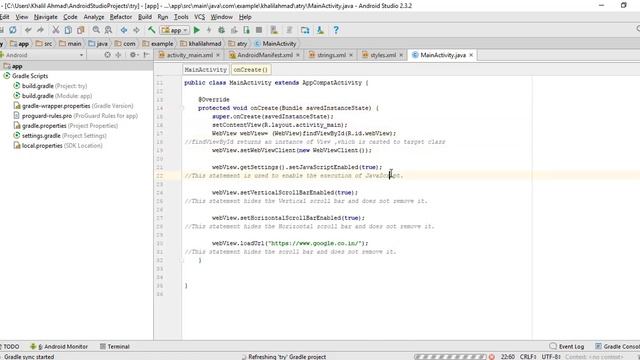The width and height of the screenshot is (640, 360).
Task: Open the Help menu
Action: (245, 17)
